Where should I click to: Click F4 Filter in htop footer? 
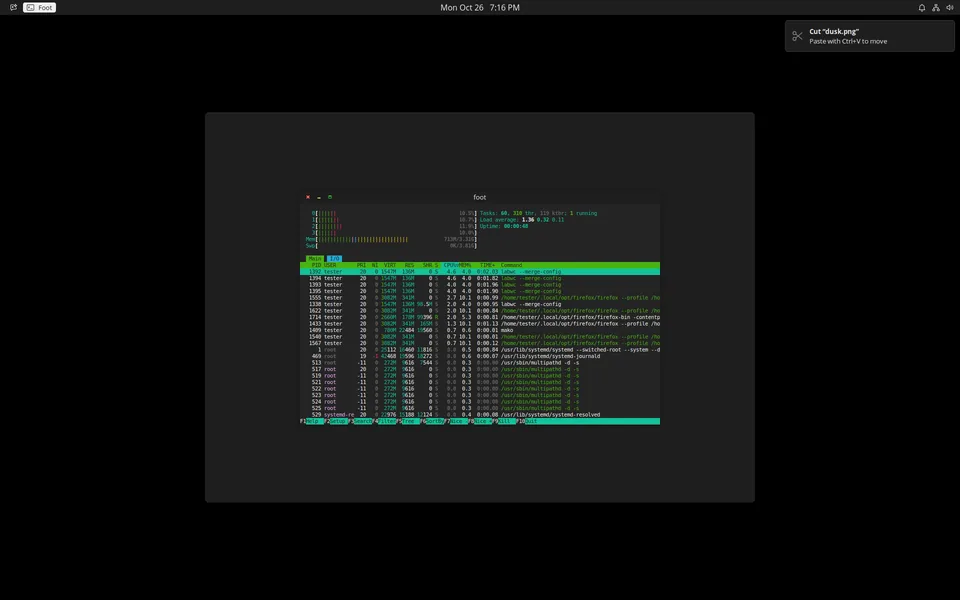click(x=384, y=421)
